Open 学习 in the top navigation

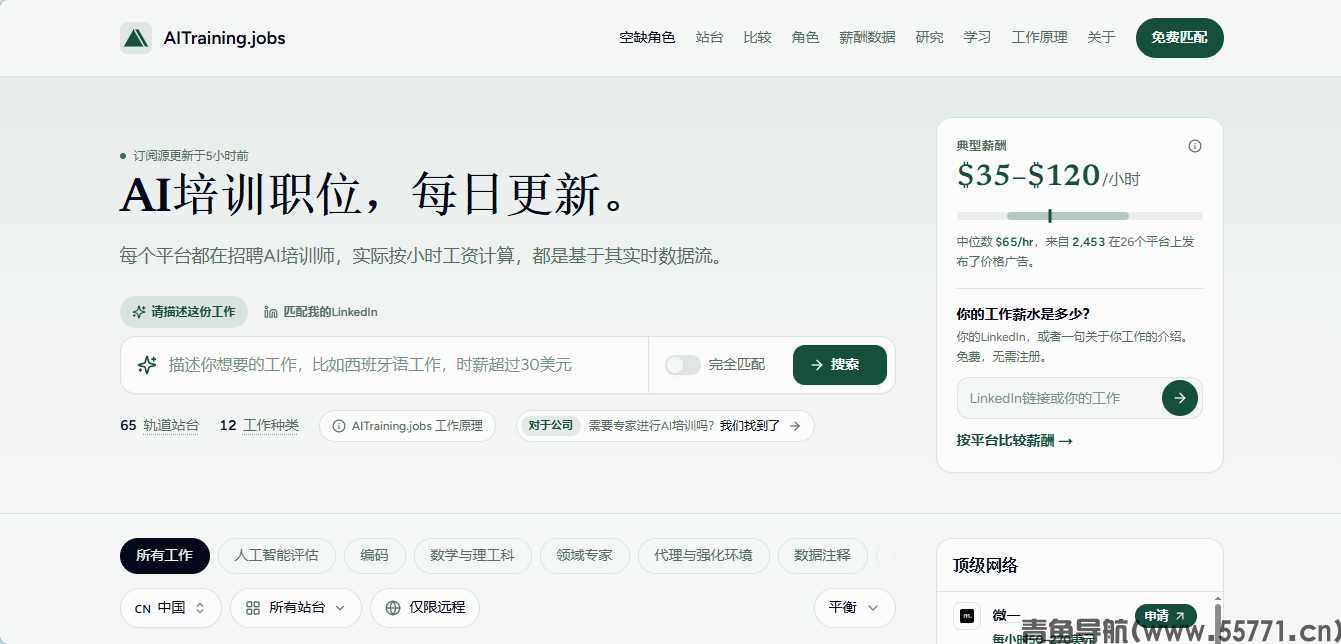point(977,38)
